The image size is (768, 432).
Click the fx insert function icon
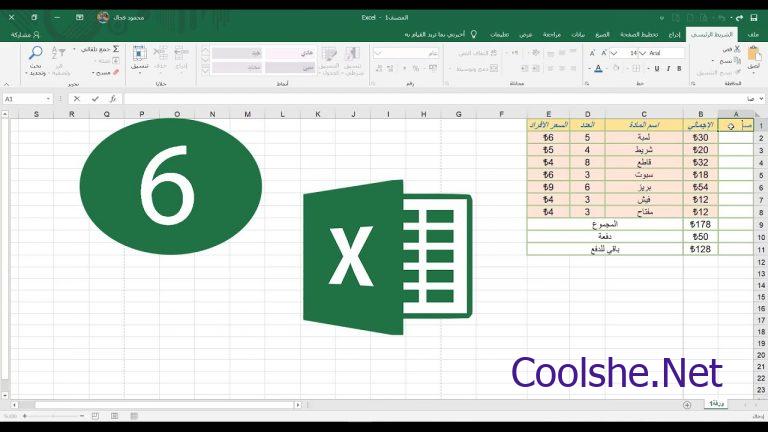pyautogui.click(x=113, y=99)
